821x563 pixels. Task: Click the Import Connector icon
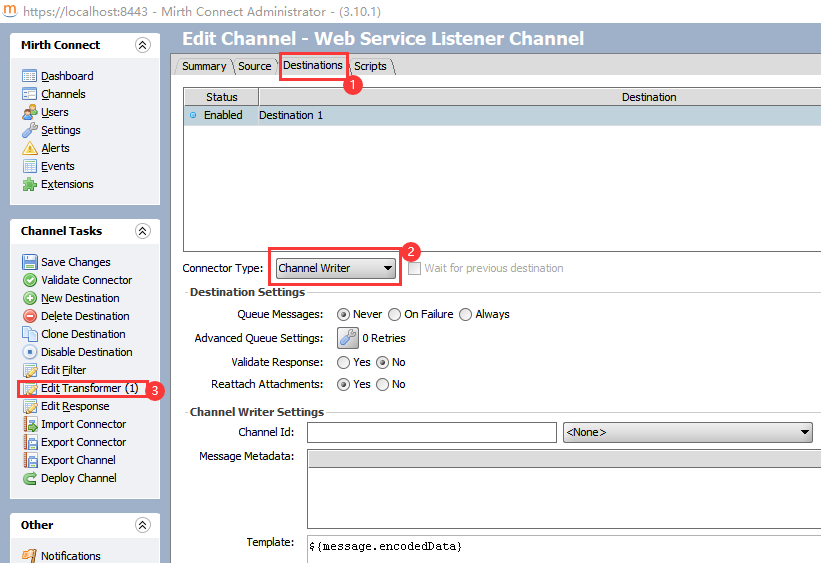30,424
